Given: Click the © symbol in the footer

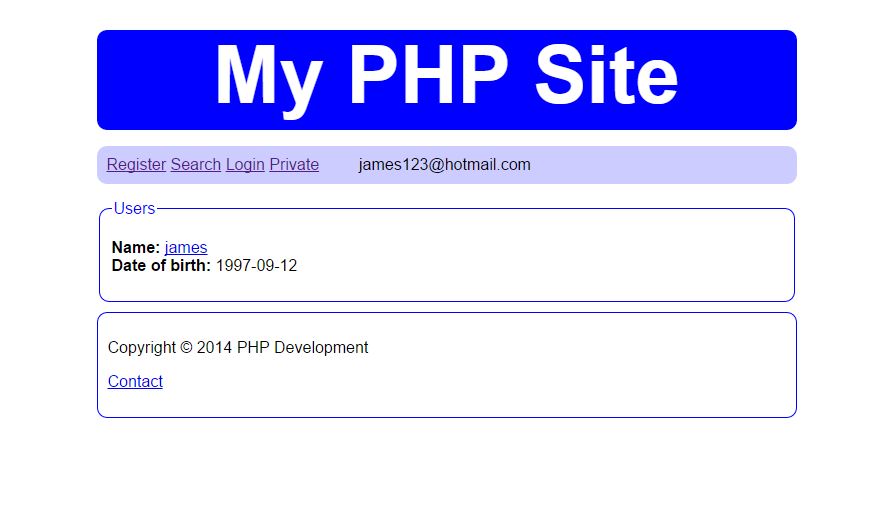Looking at the screenshot, I should [x=186, y=348].
